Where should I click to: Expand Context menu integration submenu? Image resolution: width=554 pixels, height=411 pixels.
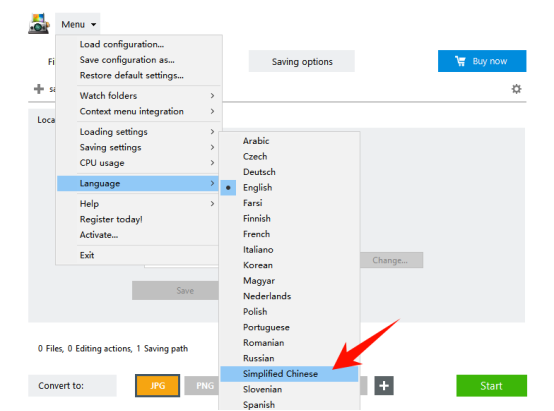(x=139, y=111)
